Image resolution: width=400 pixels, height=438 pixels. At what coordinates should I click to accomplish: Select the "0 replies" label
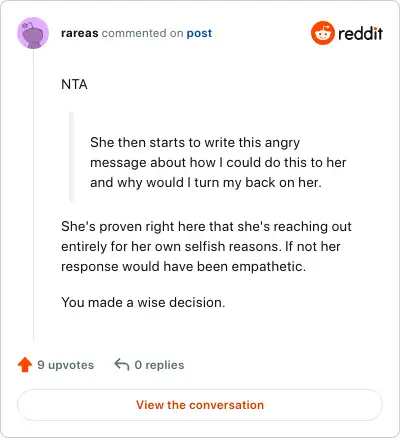pyautogui.click(x=159, y=365)
